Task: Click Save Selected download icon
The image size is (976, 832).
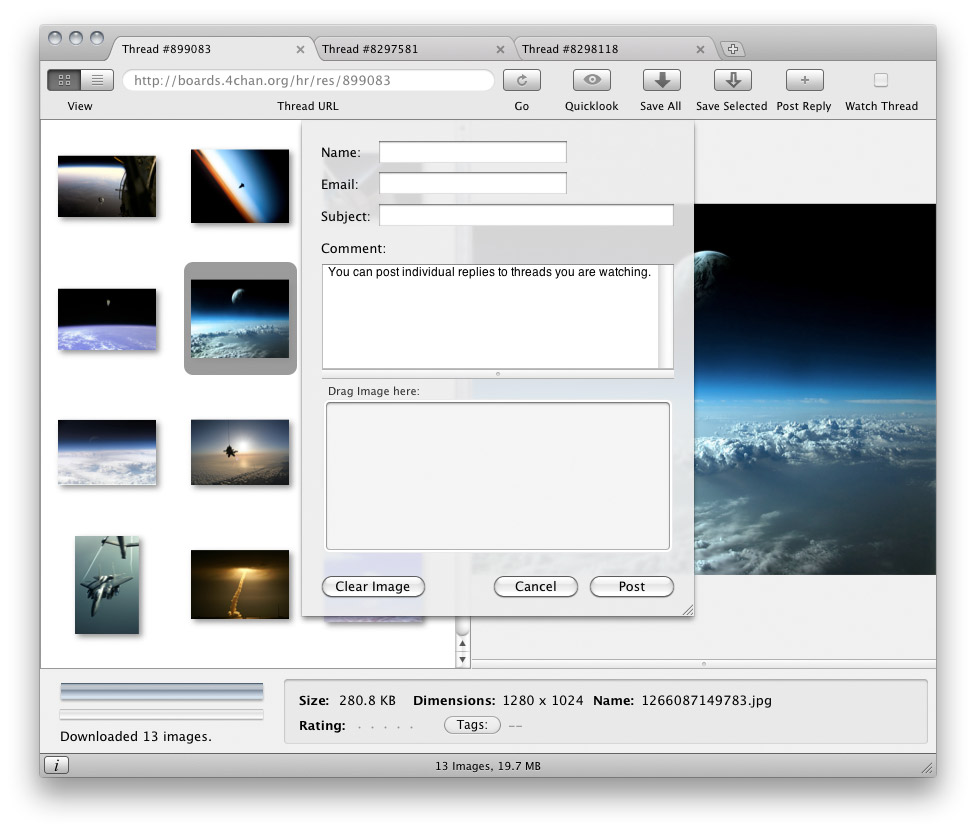Action: [733, 80]
